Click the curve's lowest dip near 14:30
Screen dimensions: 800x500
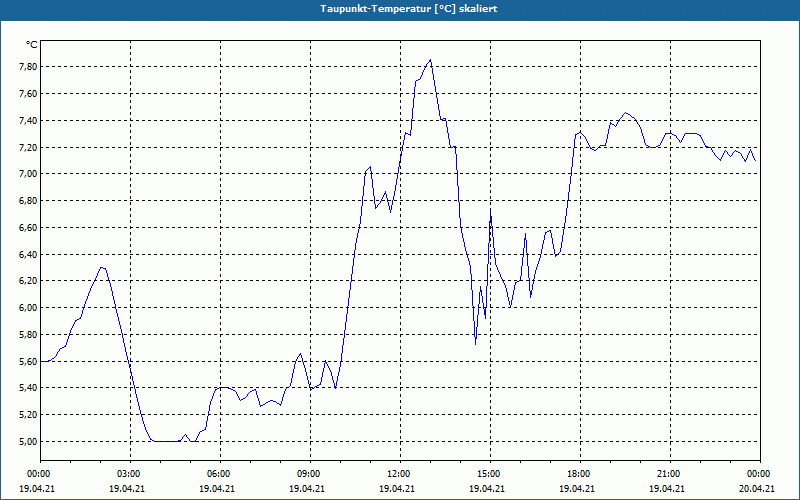[x=476, y=344]
